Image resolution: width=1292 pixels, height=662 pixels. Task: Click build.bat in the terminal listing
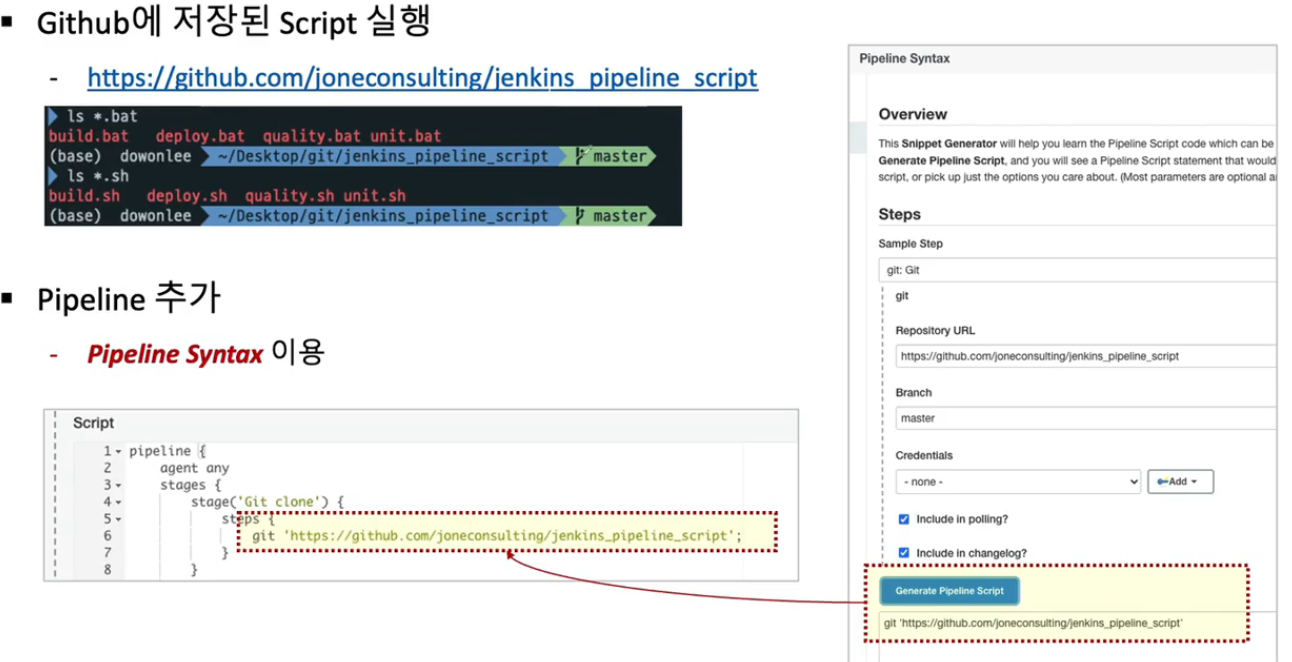point(88,136)
